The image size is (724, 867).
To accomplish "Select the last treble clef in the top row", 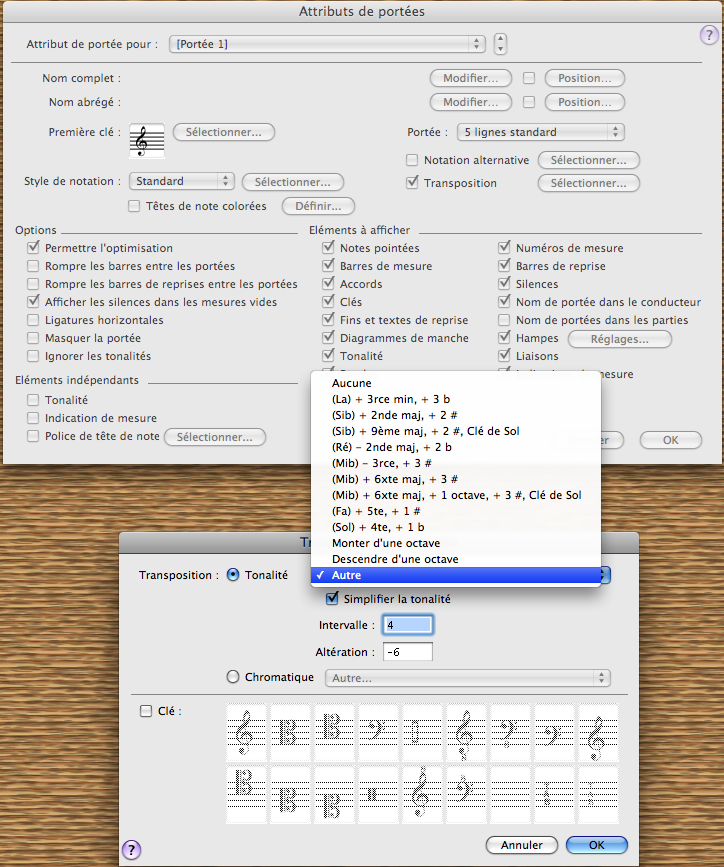I will (598, 732).
